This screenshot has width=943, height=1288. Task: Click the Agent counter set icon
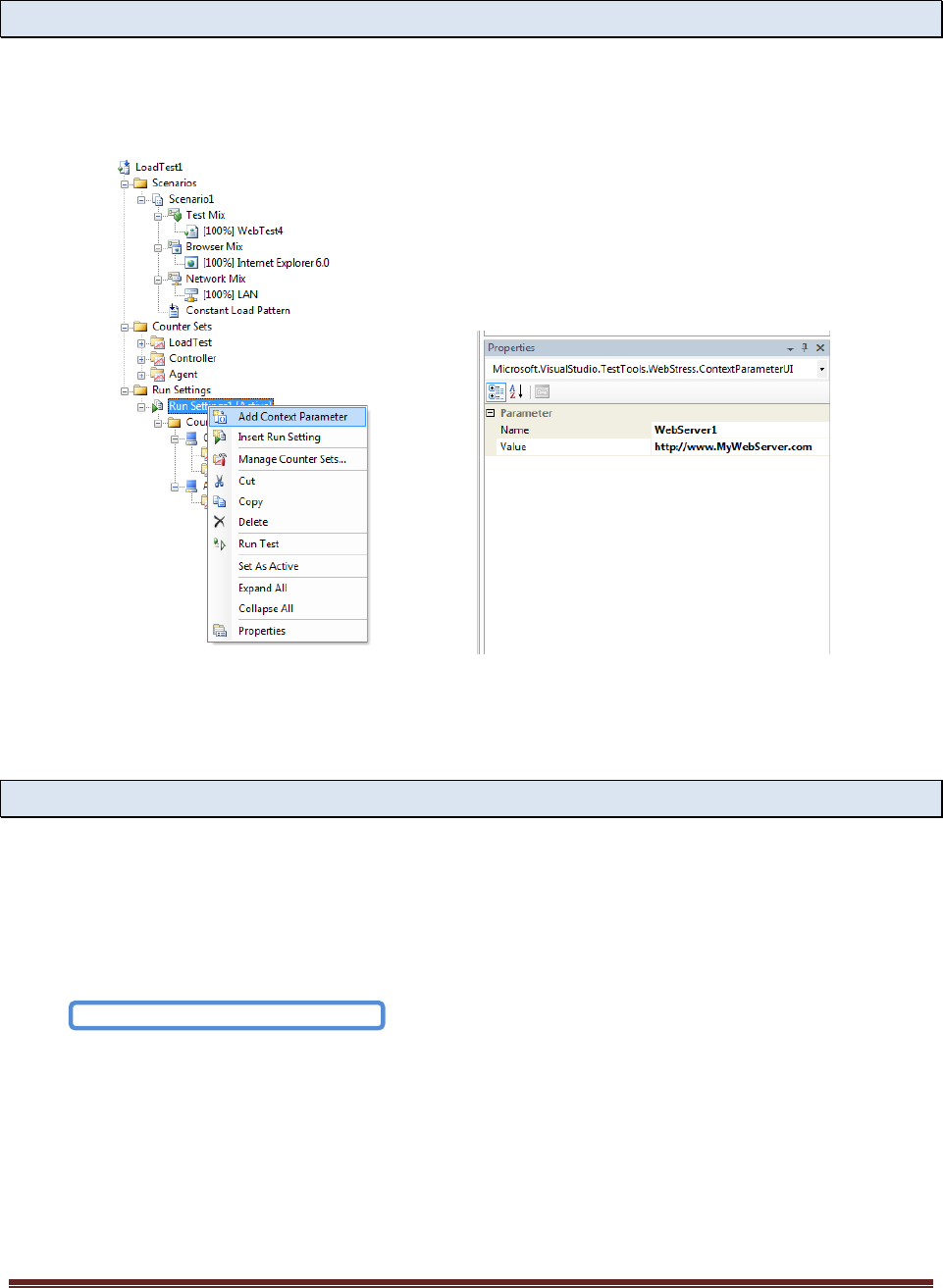click(157, 374)
